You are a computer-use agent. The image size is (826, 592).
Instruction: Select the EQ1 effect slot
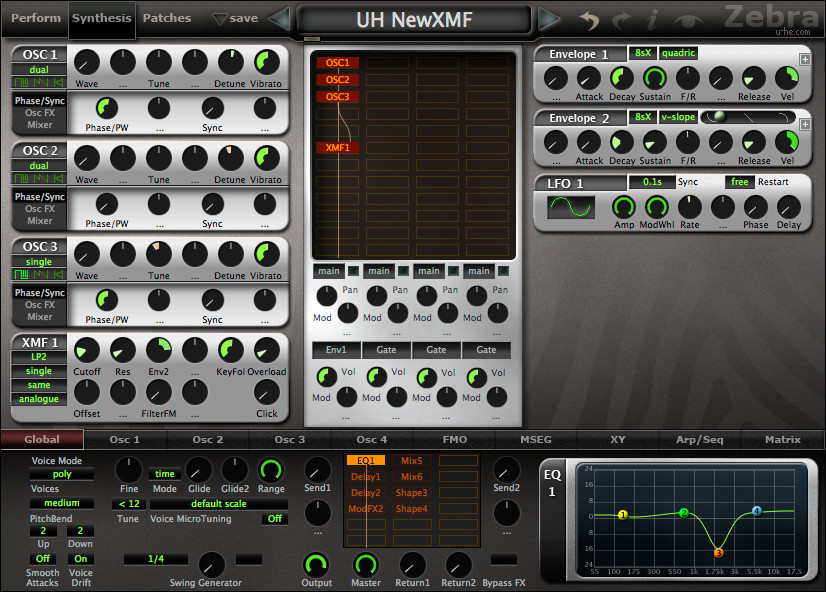(x=365, y=461)
